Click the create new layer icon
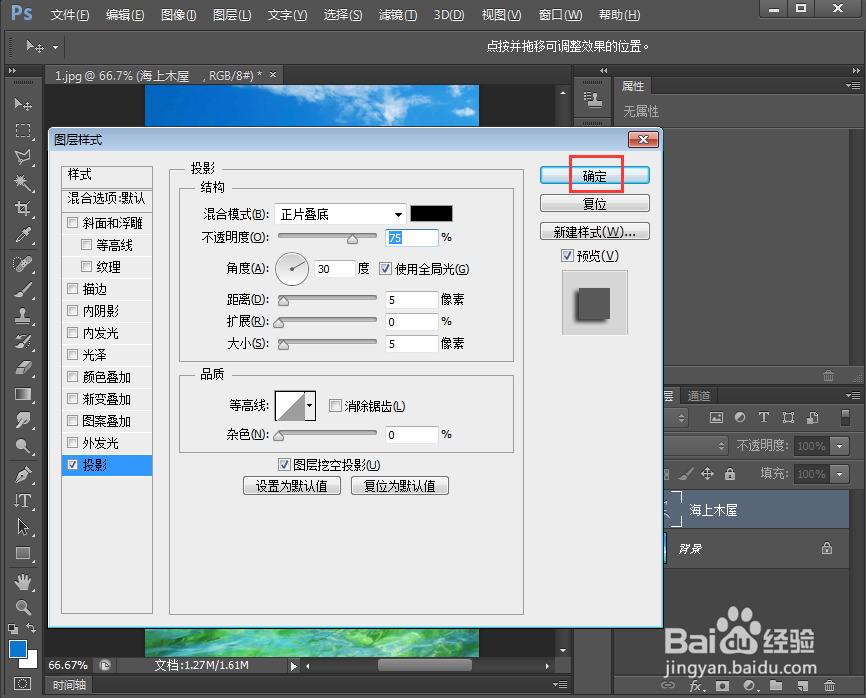 802,686
